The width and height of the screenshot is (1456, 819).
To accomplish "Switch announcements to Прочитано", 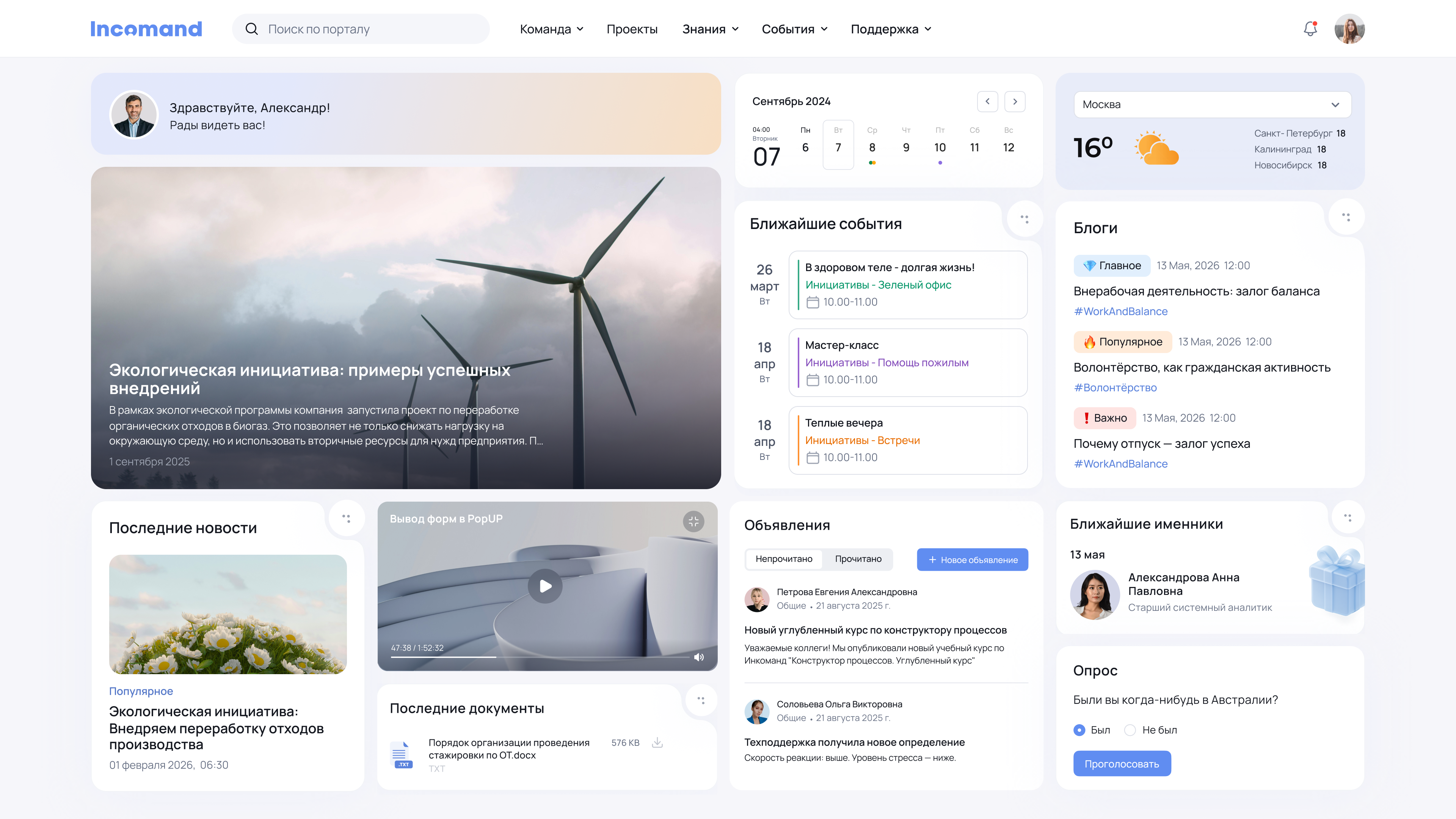I will click(858, 559).
